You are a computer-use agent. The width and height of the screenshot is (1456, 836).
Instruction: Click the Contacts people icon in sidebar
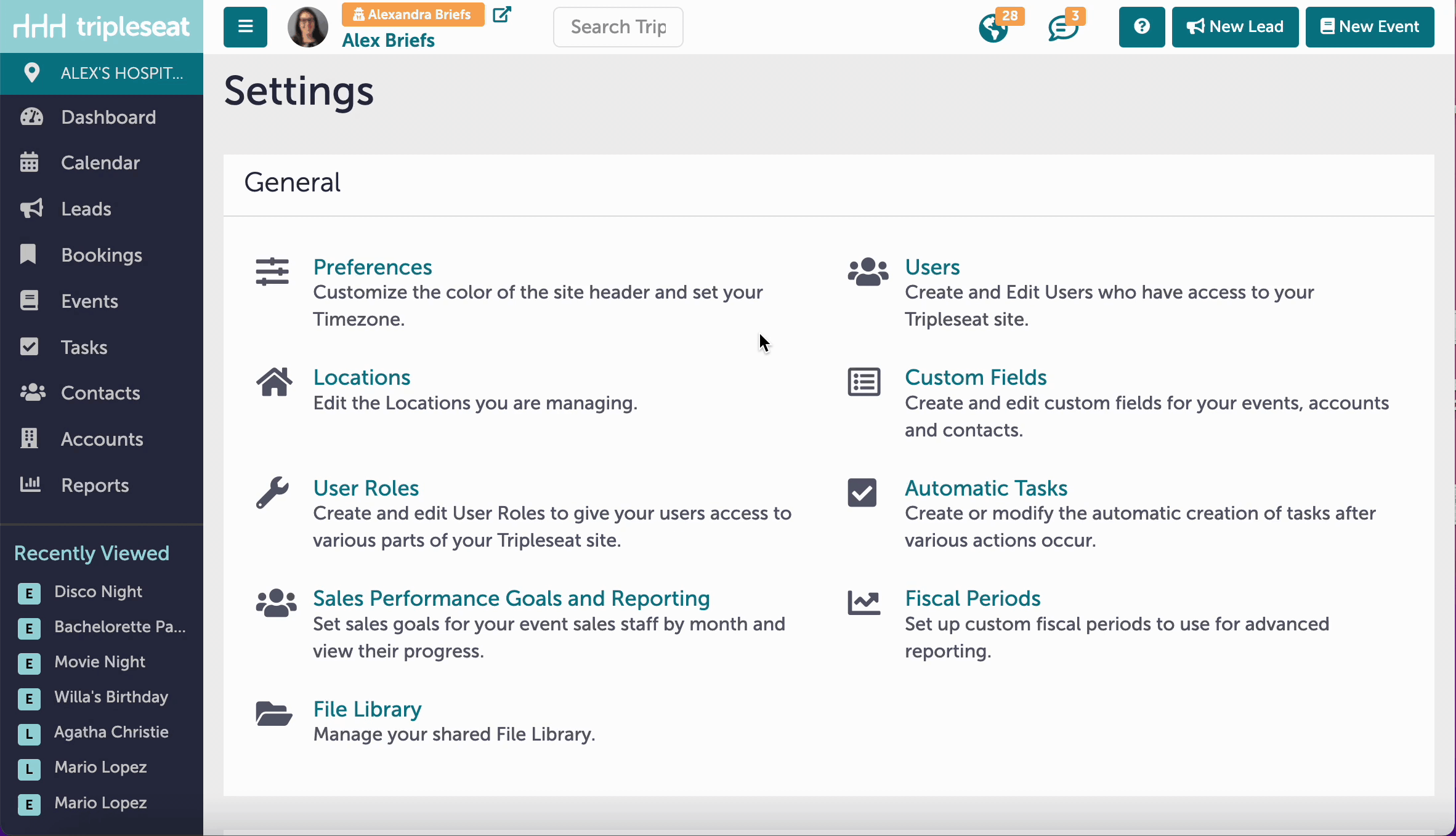point(33,393)
